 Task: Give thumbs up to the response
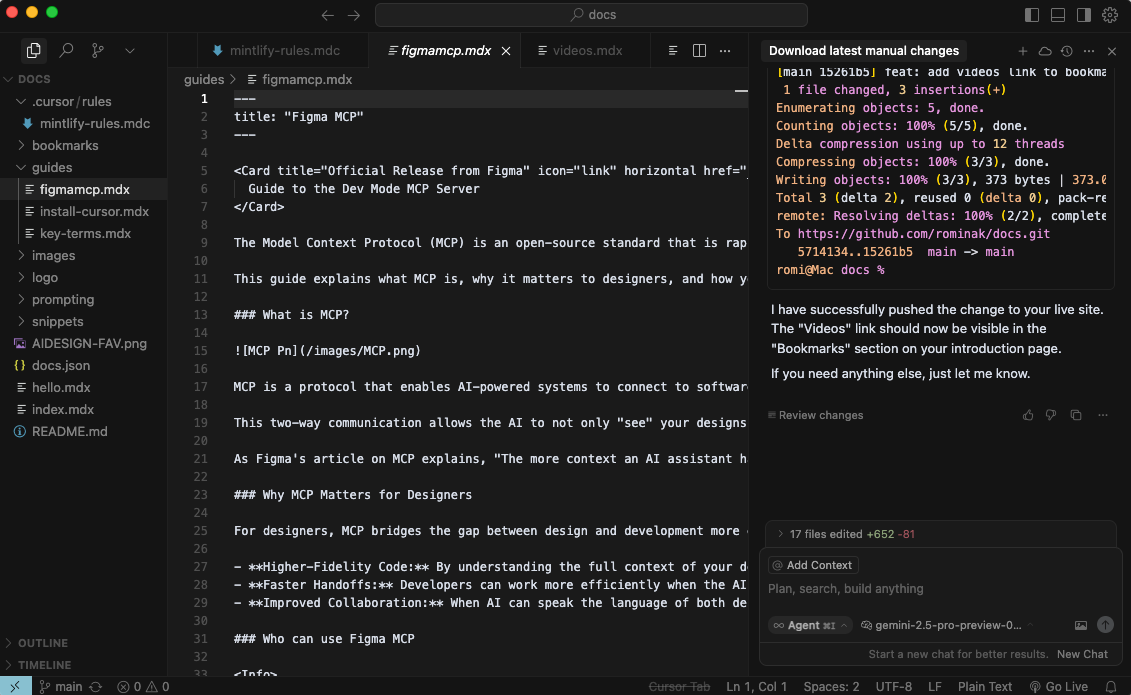[1028, 415]
